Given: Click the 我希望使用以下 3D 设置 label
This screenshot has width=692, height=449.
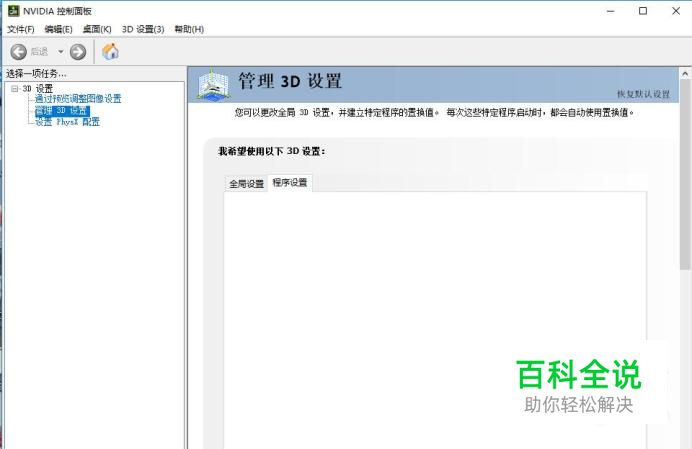Looking at the screenshot, I should [x=271, y=151].
